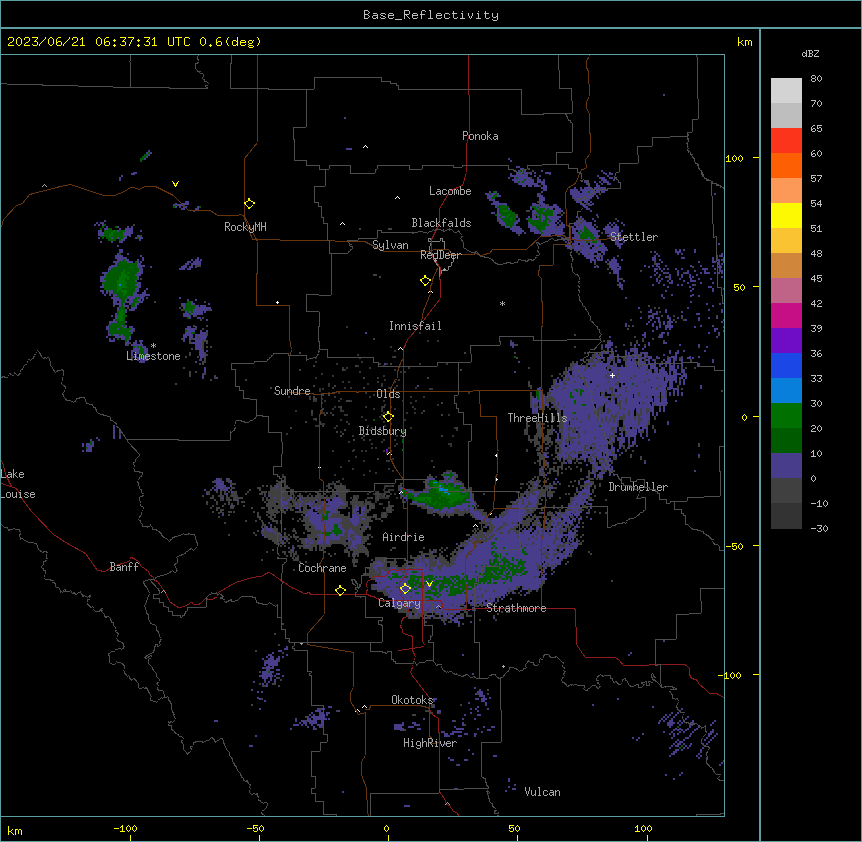862x842 pixels.
Task: Click the 45 value on the dBZ legend
Action: (816, 279)
